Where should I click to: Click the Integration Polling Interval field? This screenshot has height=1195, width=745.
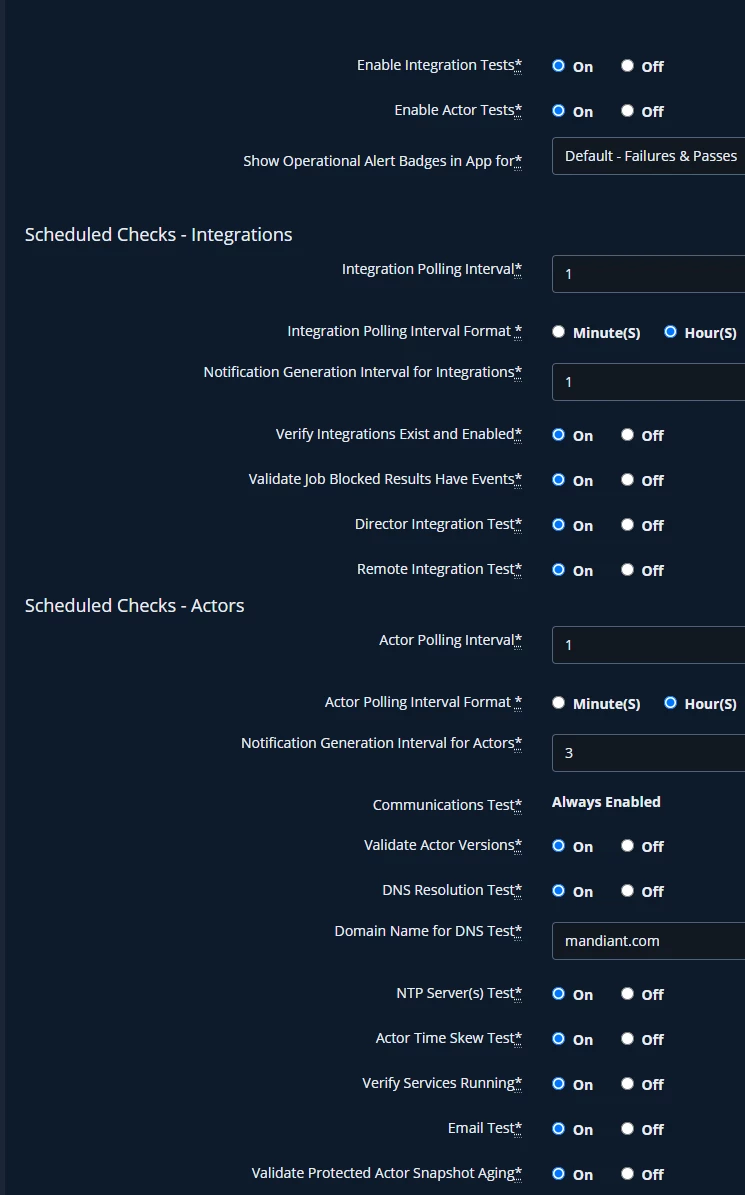click(648, 274)
